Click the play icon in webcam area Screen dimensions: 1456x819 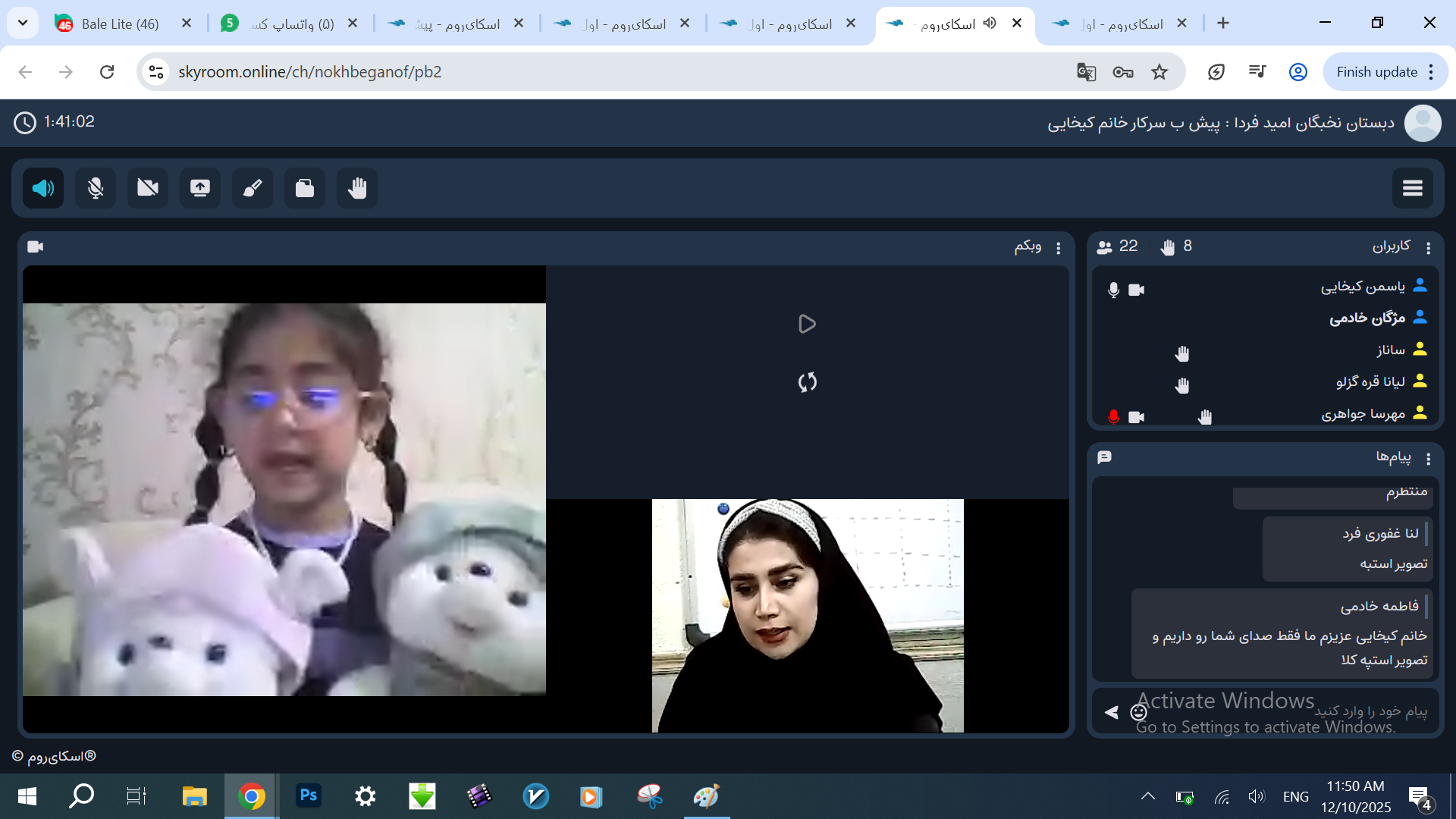point(807,325)
